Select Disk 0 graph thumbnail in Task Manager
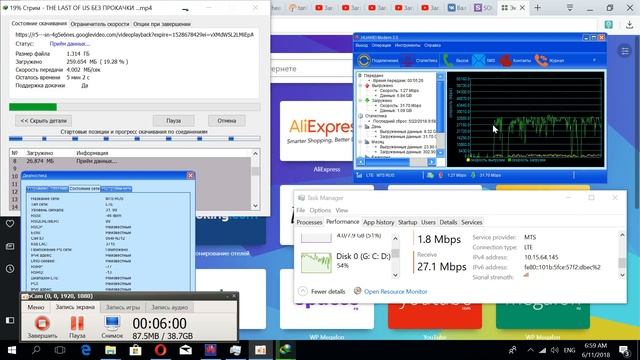The width and height of the screenshot is (640, 360). [316, 262]
